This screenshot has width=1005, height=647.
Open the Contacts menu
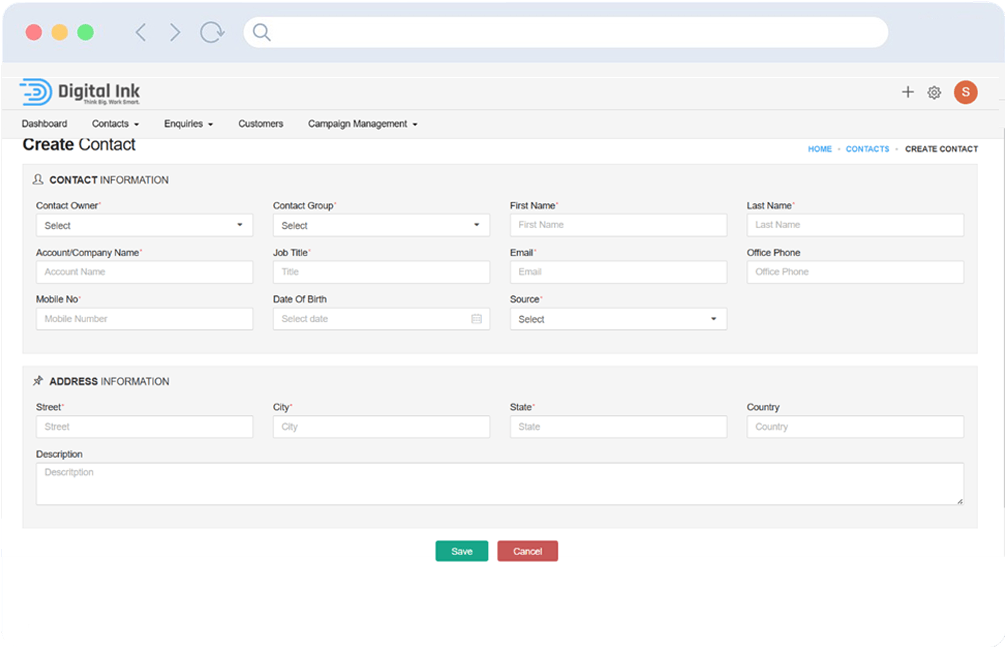(x=115, y=124)
